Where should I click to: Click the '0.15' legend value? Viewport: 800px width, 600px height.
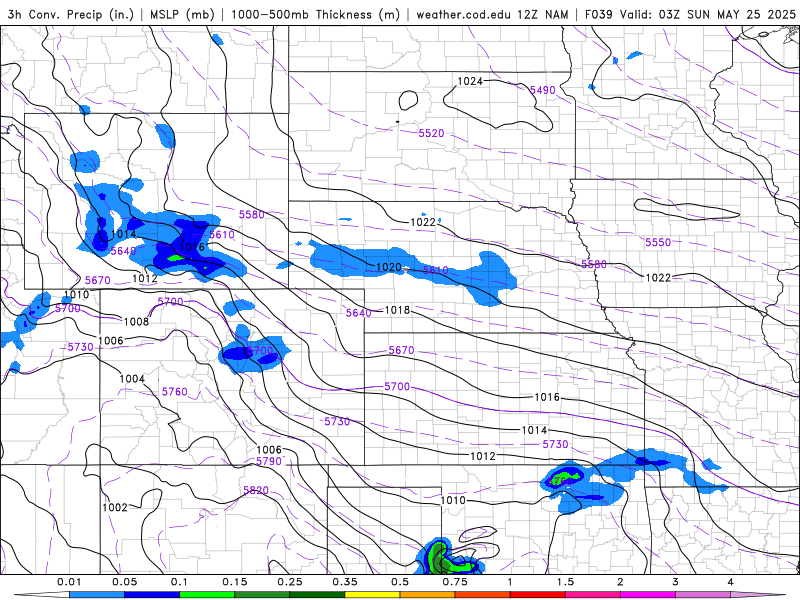tap(235, 582)
